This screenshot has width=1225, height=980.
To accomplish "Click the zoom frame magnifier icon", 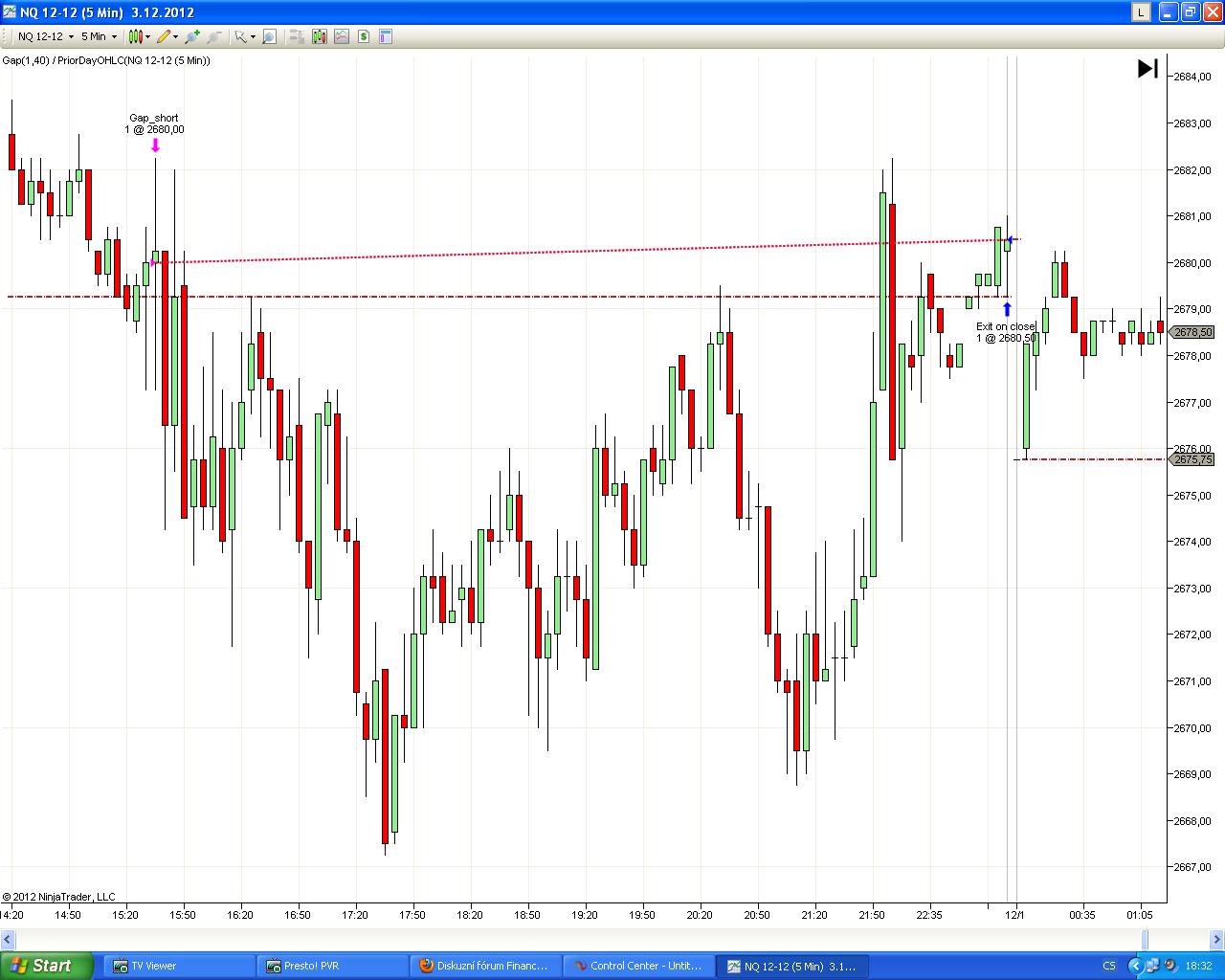I will coord(270,36).
